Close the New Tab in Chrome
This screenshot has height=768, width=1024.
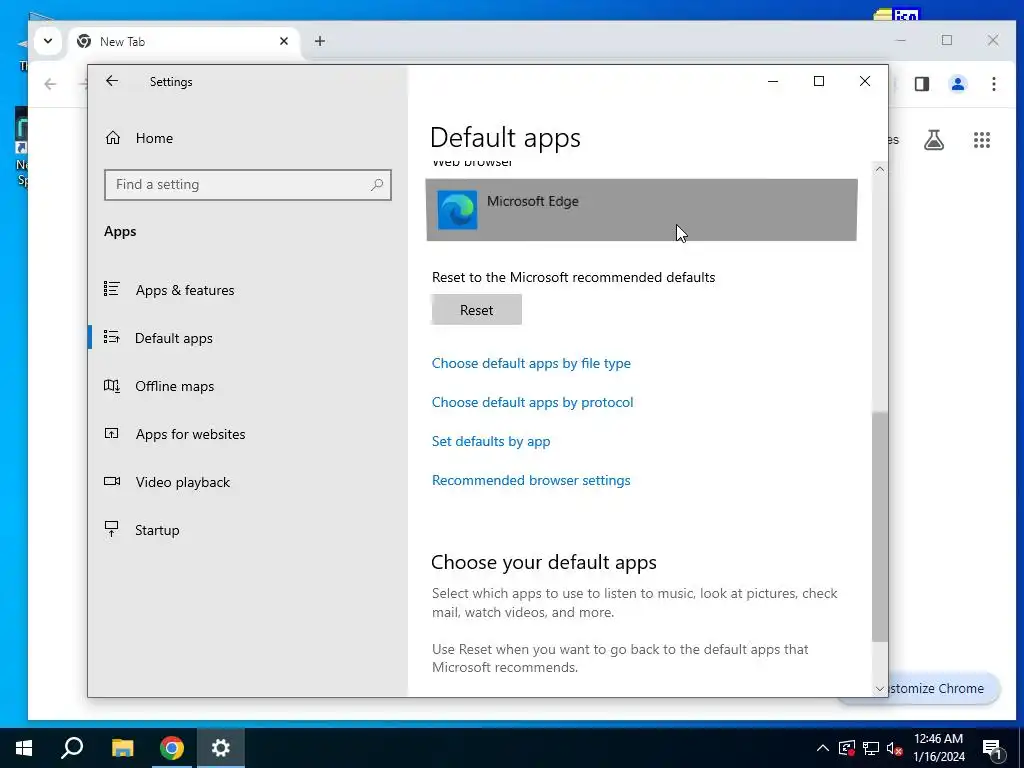click(284, 41)
